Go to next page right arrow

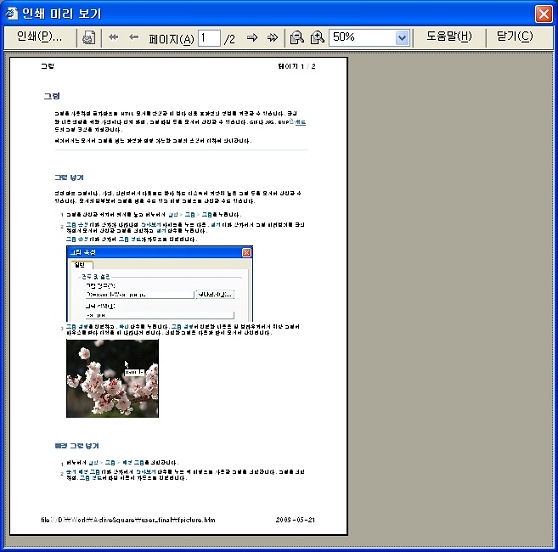pos(252,37)
